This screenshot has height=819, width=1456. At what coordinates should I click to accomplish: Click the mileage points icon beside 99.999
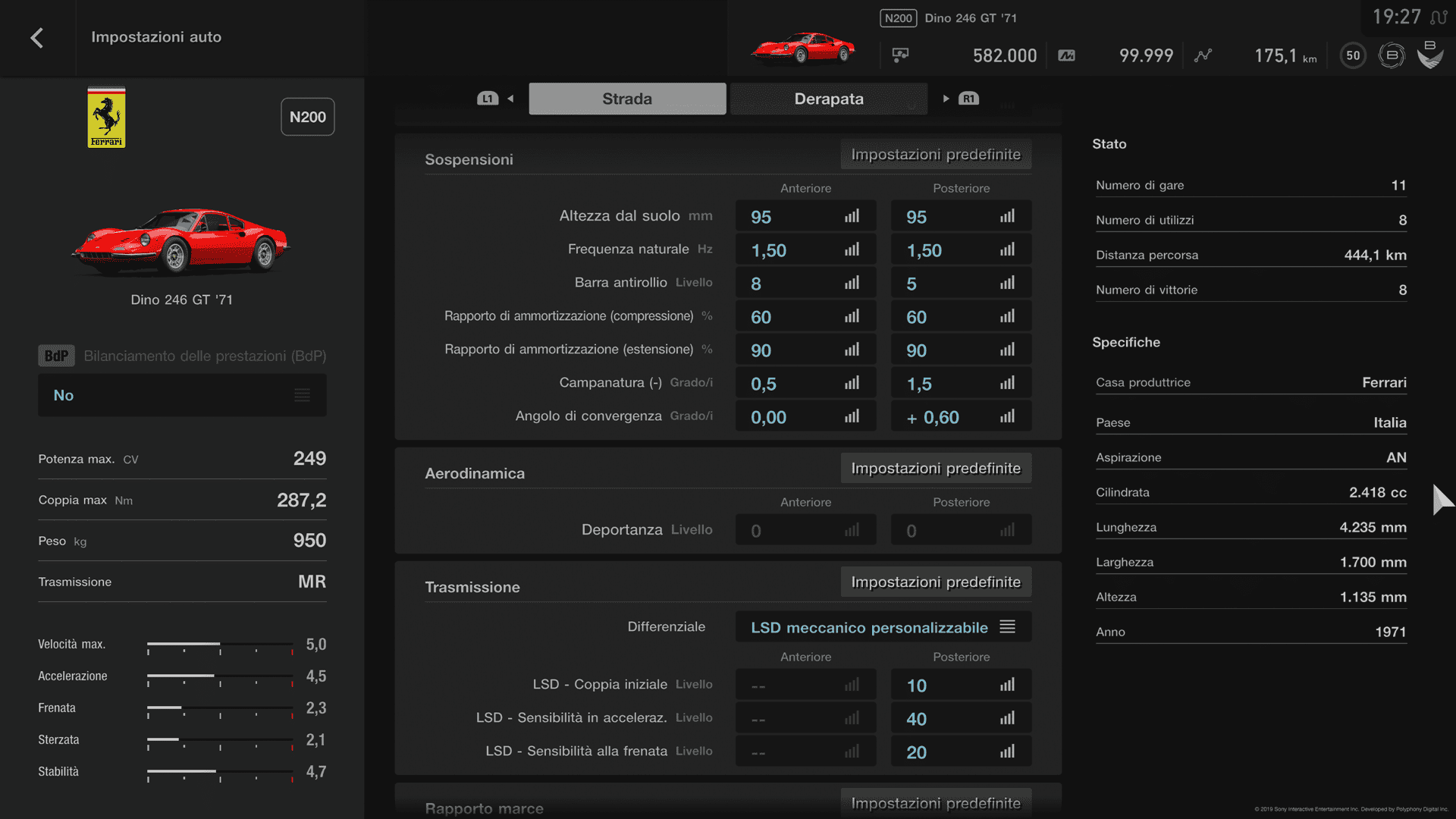point(1066,55)
